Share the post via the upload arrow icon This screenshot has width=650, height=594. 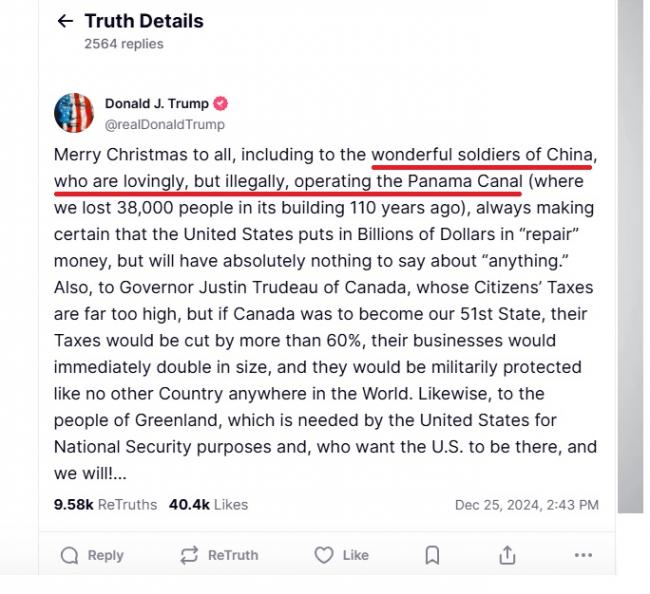[x=507, y=555]
